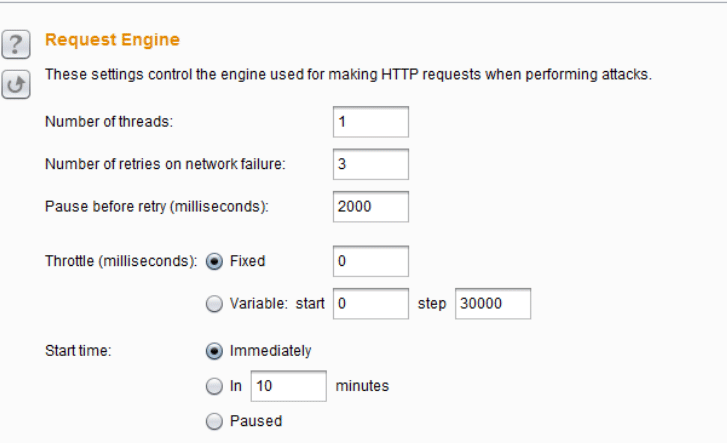This screenshot has height=443, width=727.
Task: Select the Fixed throttle radio button
Action: tap(214, 262)
